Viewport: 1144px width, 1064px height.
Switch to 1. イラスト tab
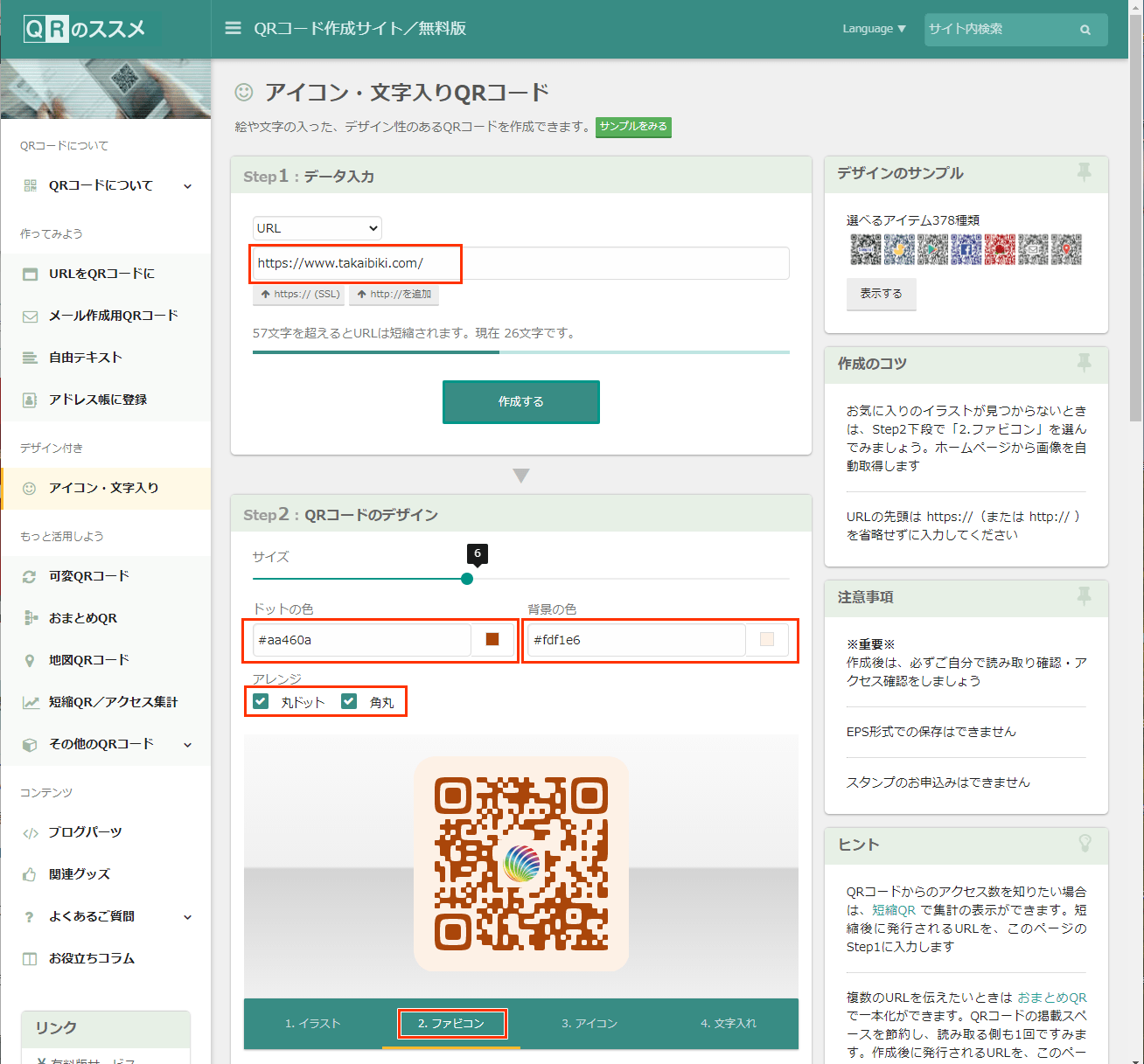click(x=313, y=1024)
